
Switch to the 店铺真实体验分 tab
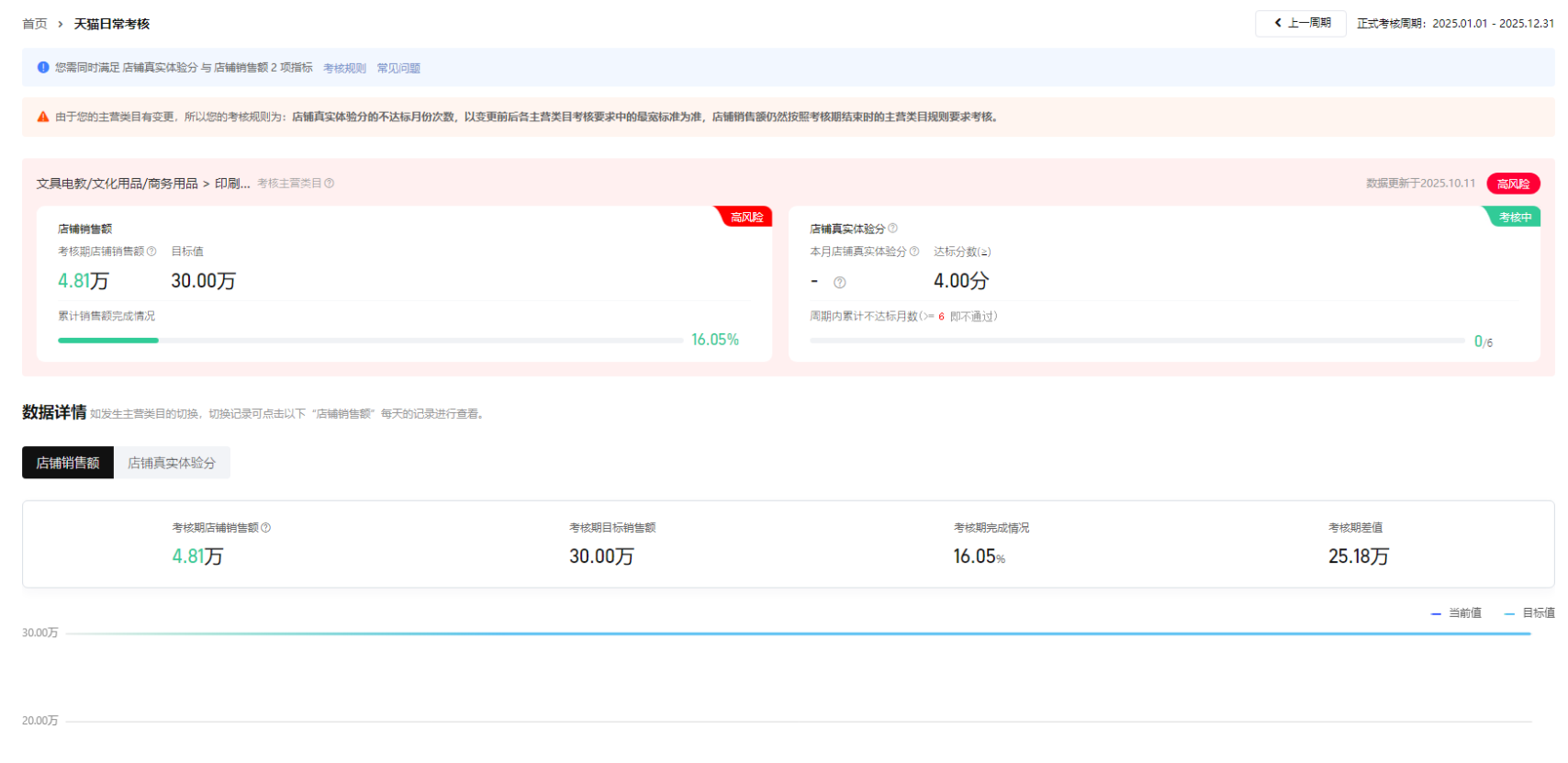(x=172, y=463)
